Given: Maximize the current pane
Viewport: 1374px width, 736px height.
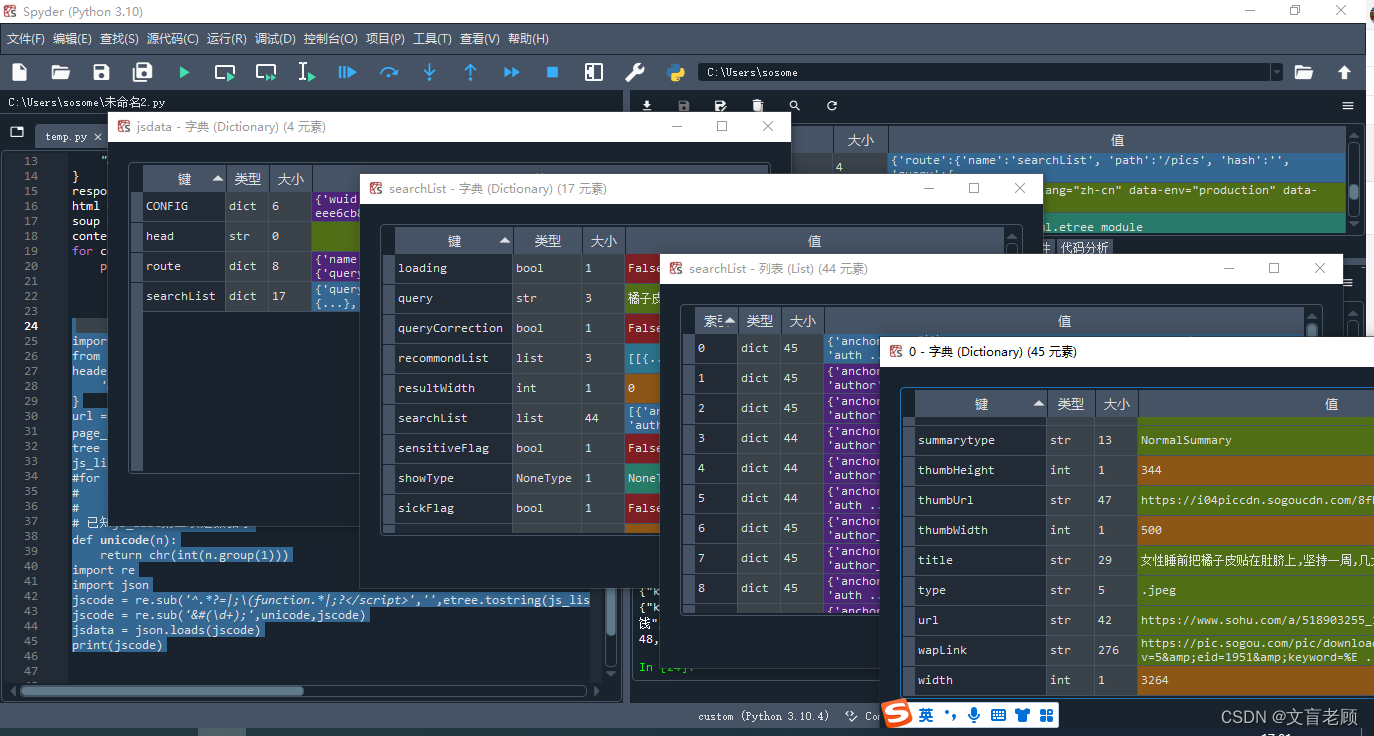Looking at the screenshot, I should click(x=594, y=72).
